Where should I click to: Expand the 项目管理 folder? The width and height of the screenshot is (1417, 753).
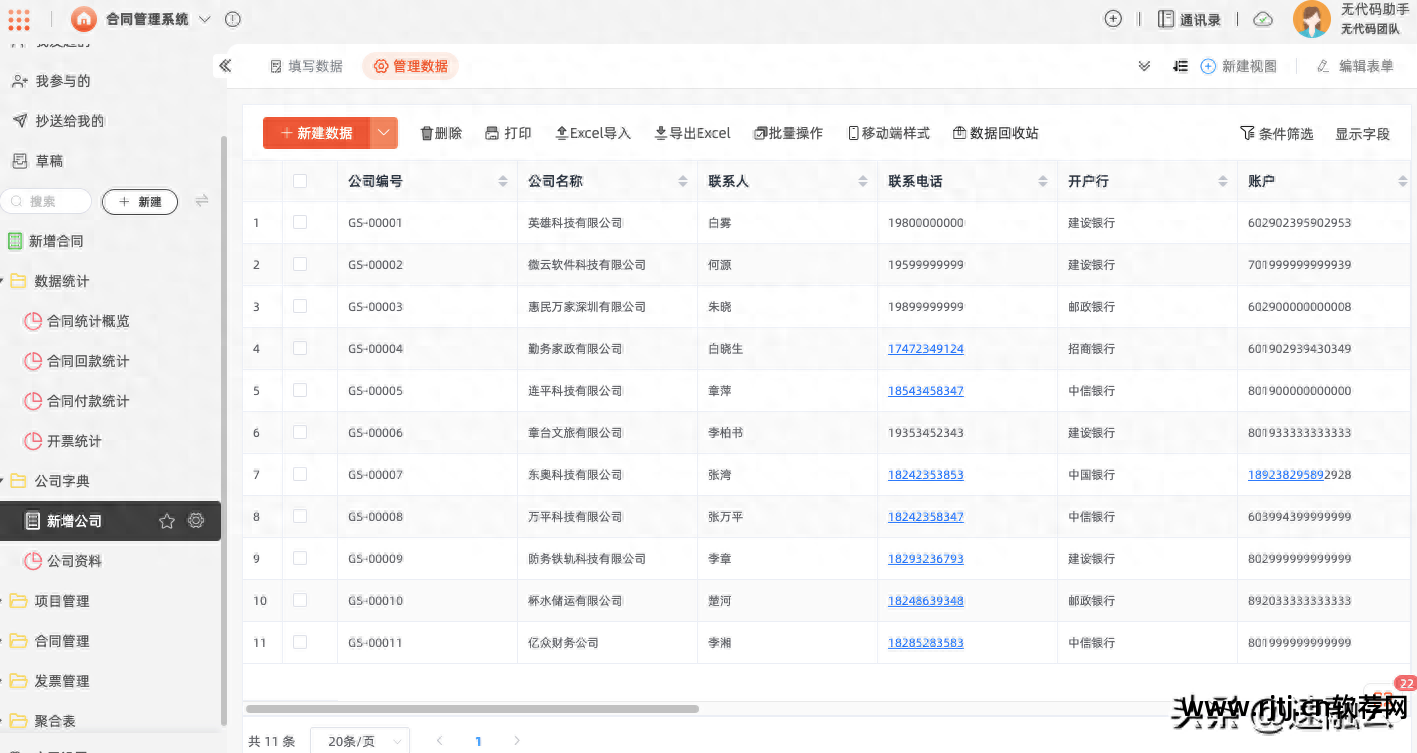[x=62, y=601]
